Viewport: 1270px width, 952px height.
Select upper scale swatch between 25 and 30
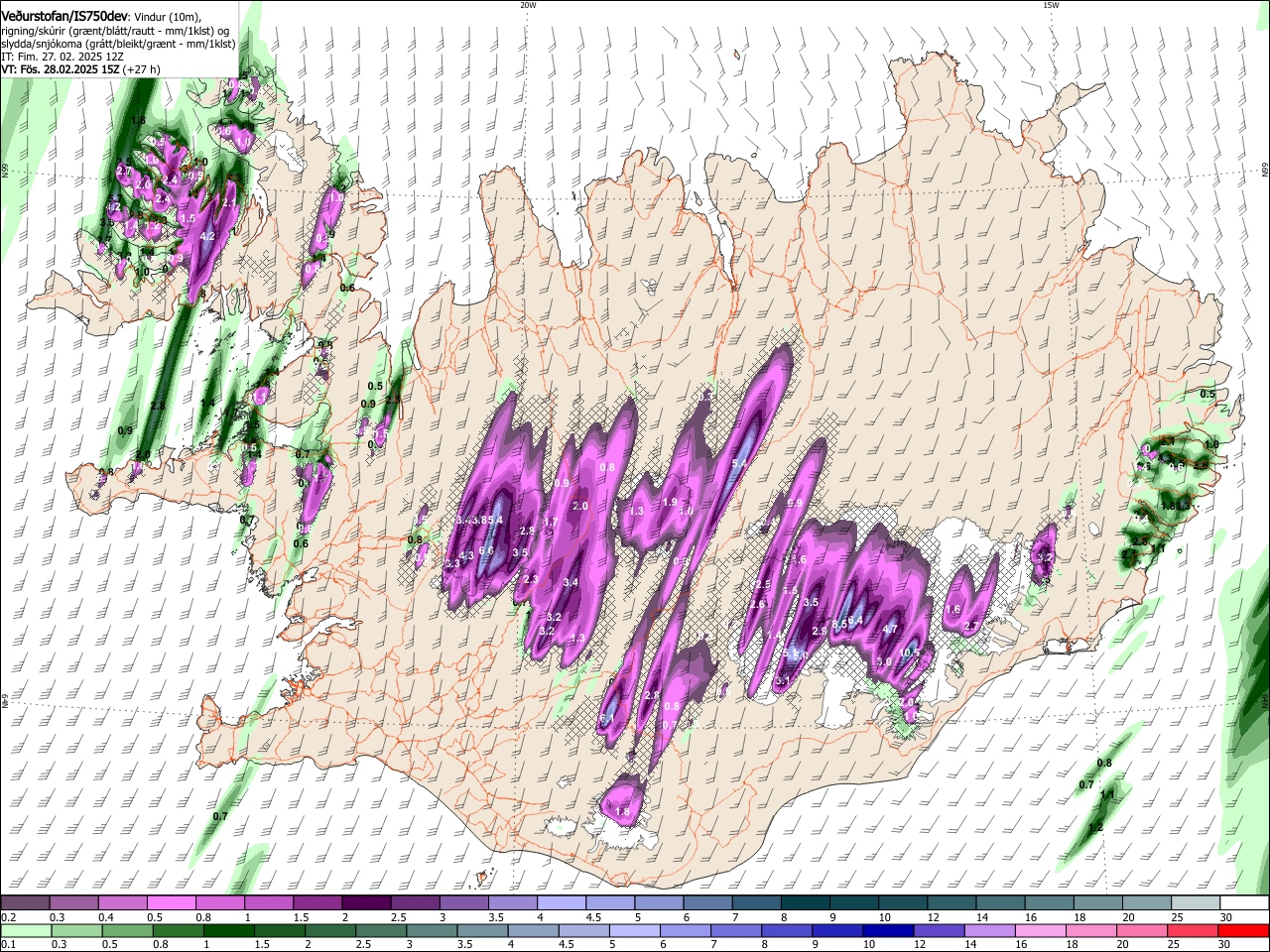1196,902
